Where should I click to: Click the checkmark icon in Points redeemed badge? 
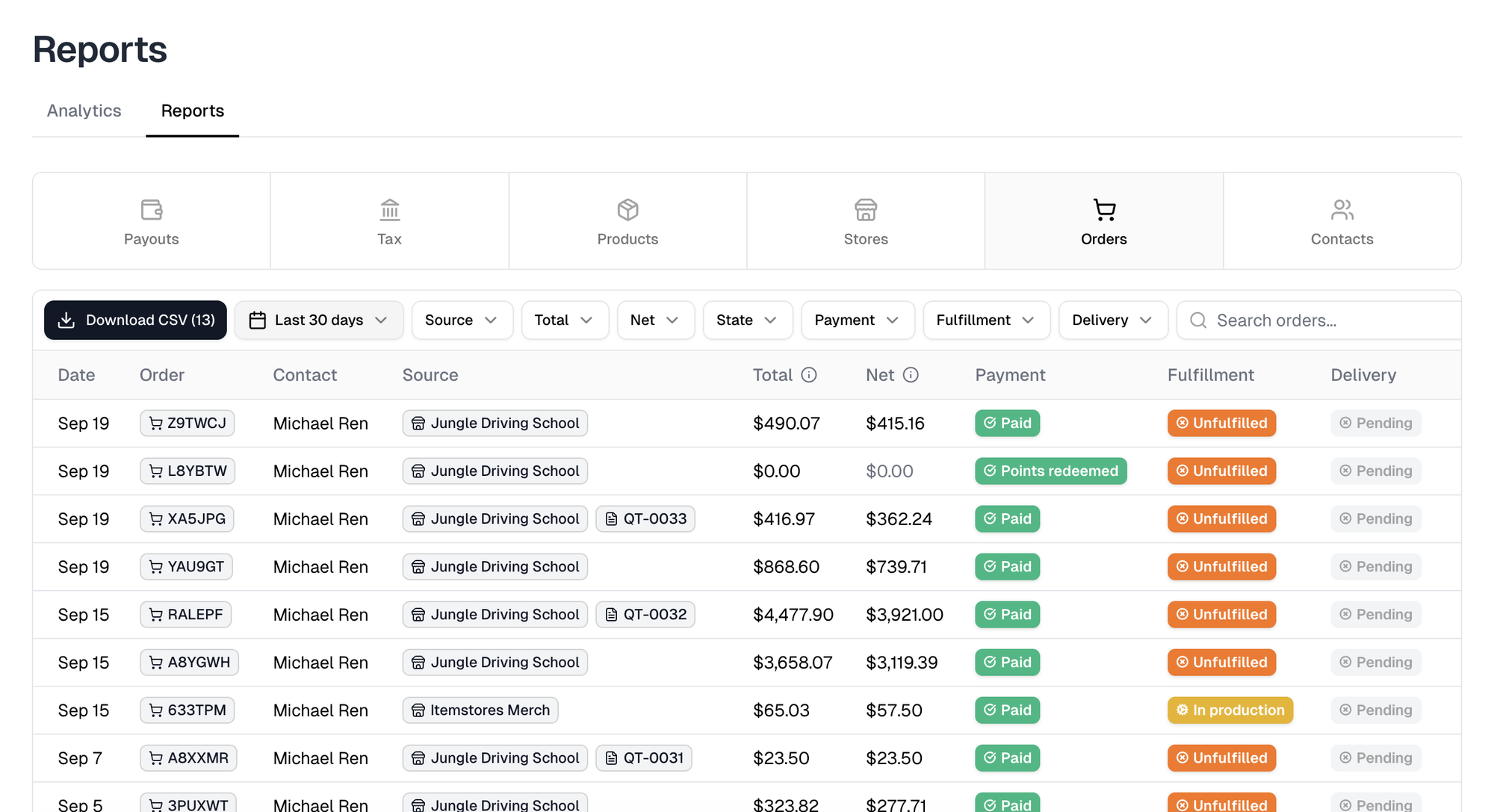(x=990, y=471)
